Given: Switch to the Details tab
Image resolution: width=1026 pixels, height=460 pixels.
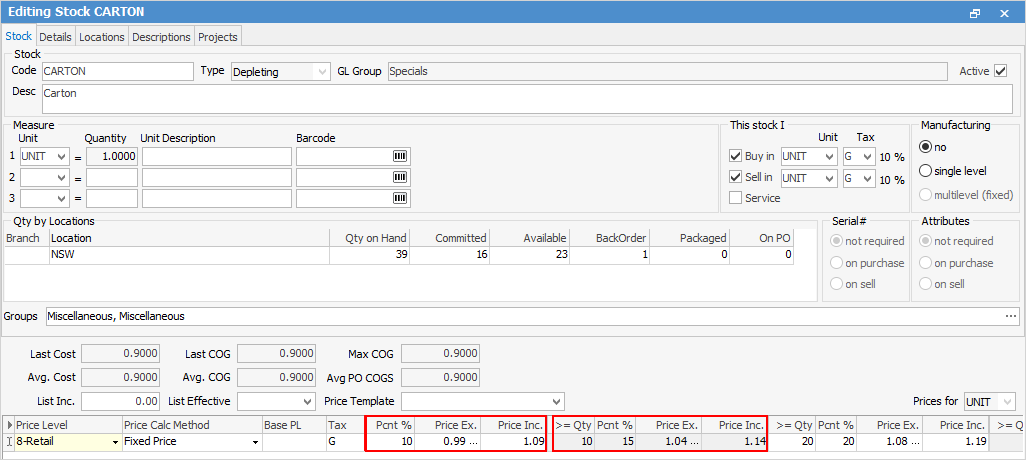Looking at the screenshot, I should click(x=55, y=37).
